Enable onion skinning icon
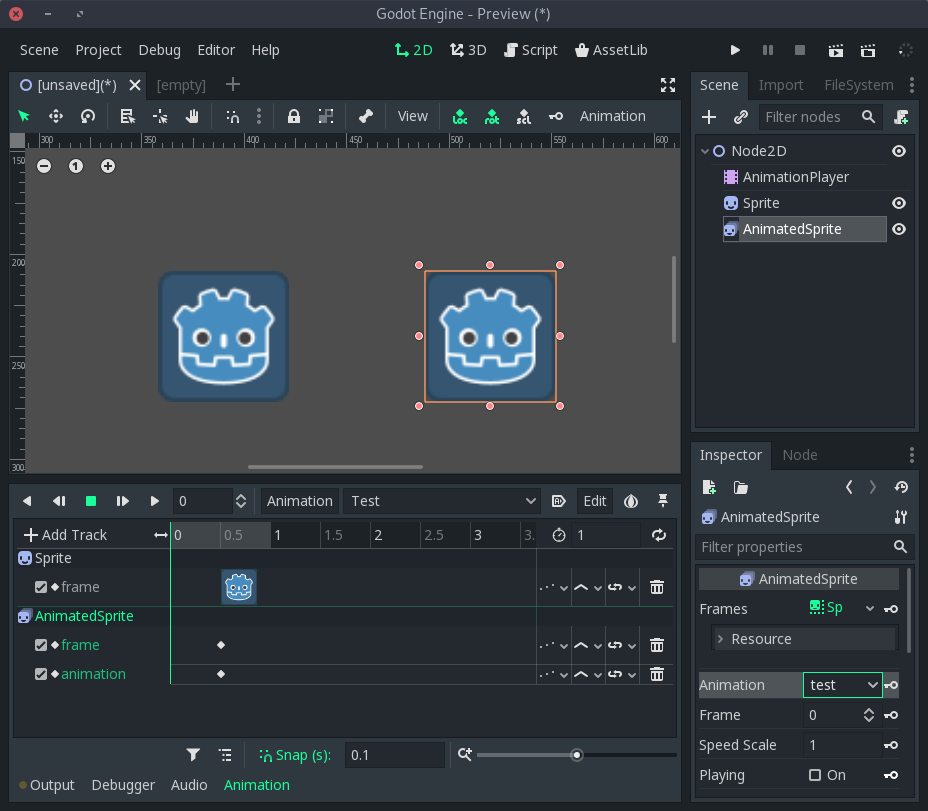The width and height of the screenshot is (928, 811). point(631,501)
